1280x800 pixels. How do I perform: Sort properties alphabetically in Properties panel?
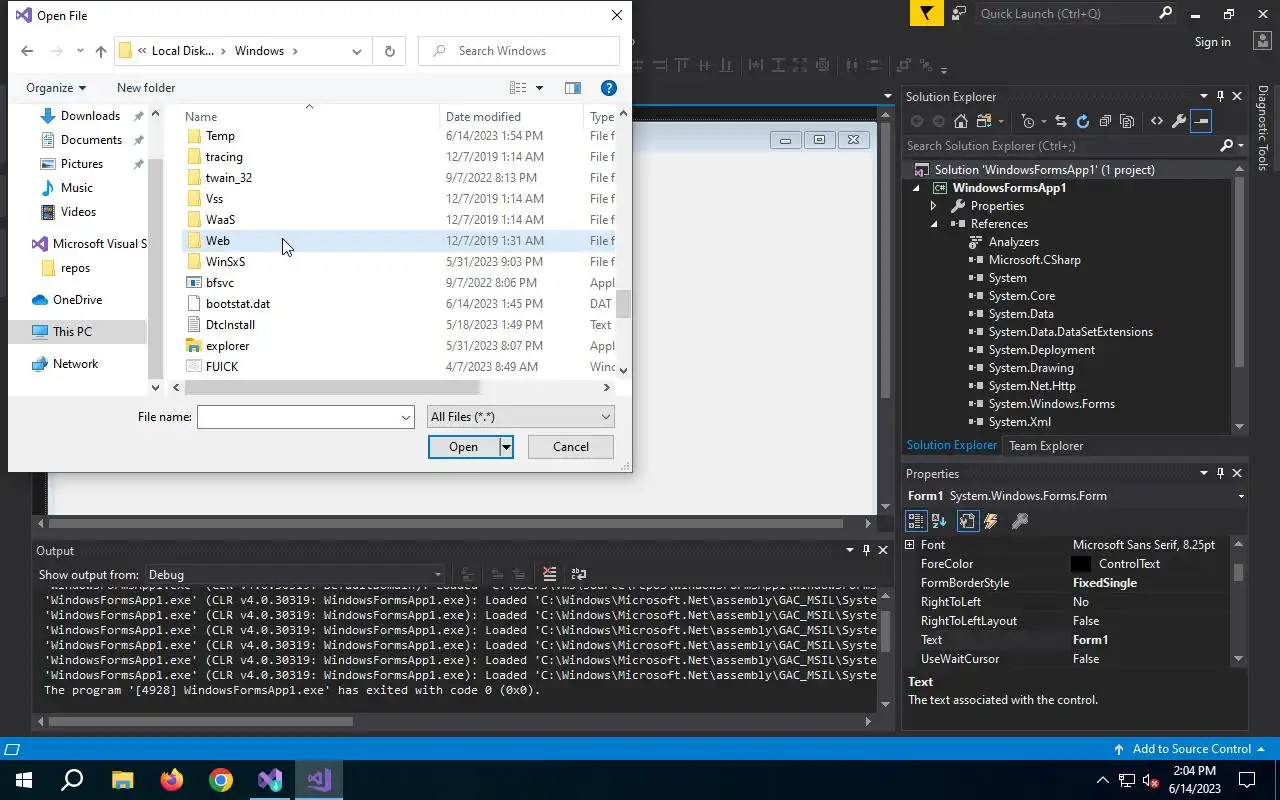click(939, 521)
